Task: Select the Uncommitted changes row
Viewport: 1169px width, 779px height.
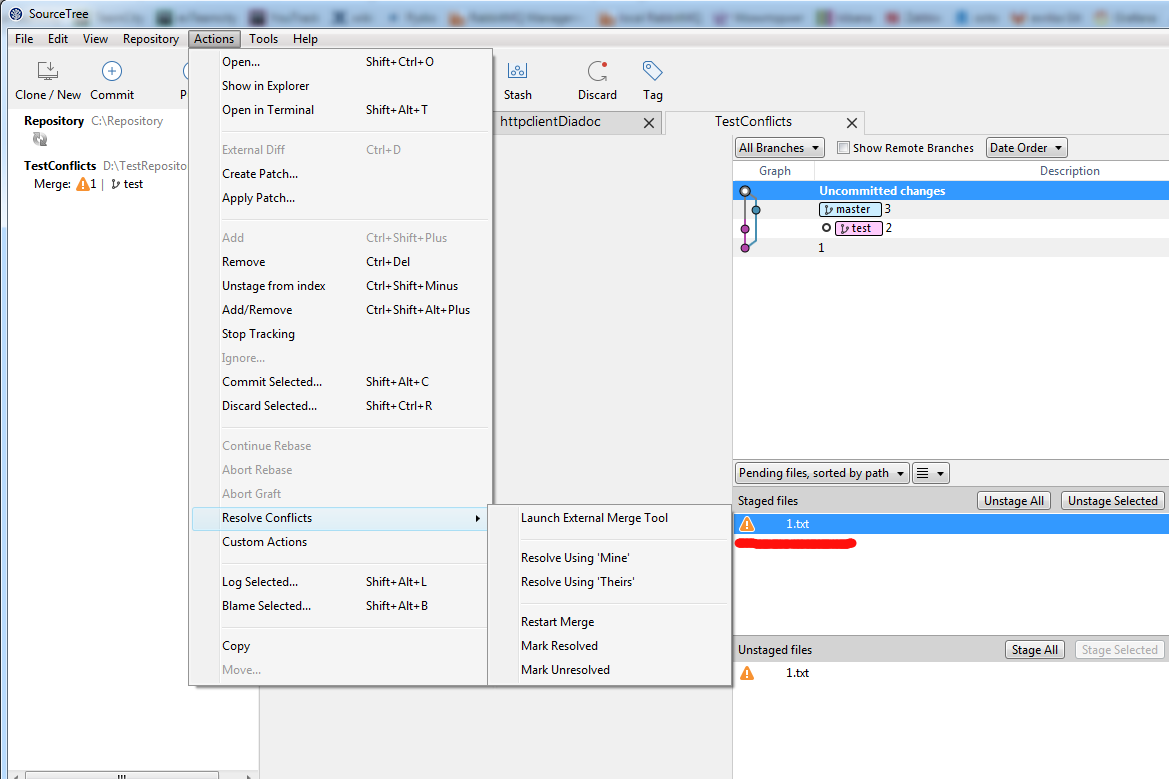Action: click(951, 191)
